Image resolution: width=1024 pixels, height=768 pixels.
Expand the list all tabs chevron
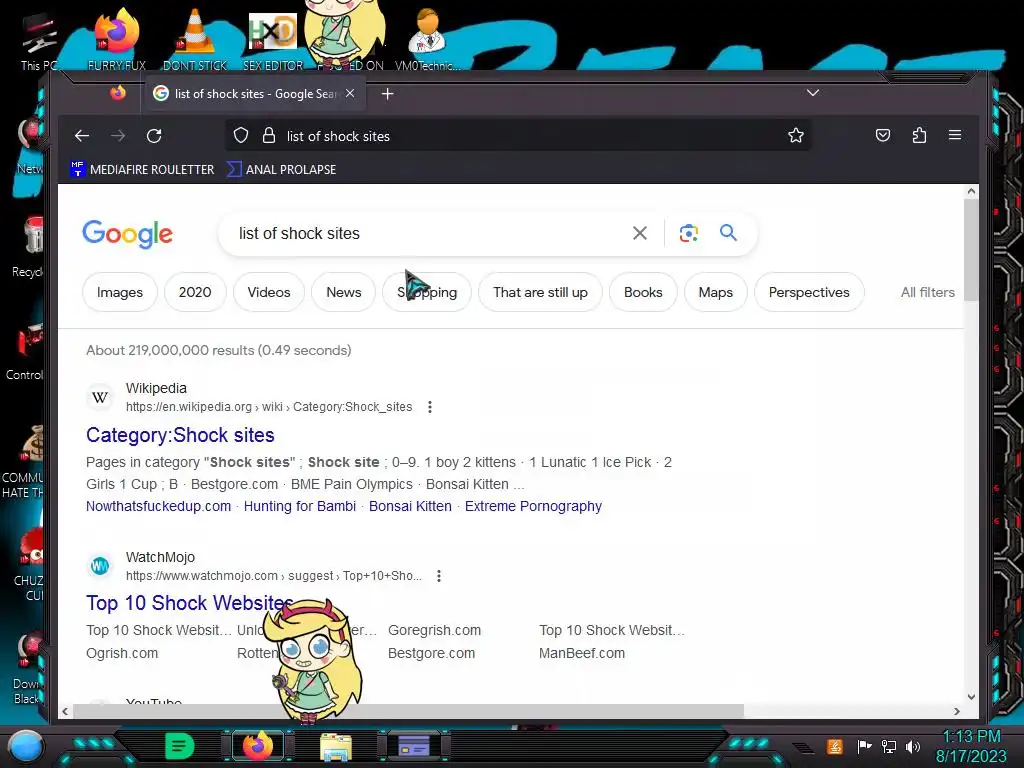pyautogui.click(x=812, y=93)
